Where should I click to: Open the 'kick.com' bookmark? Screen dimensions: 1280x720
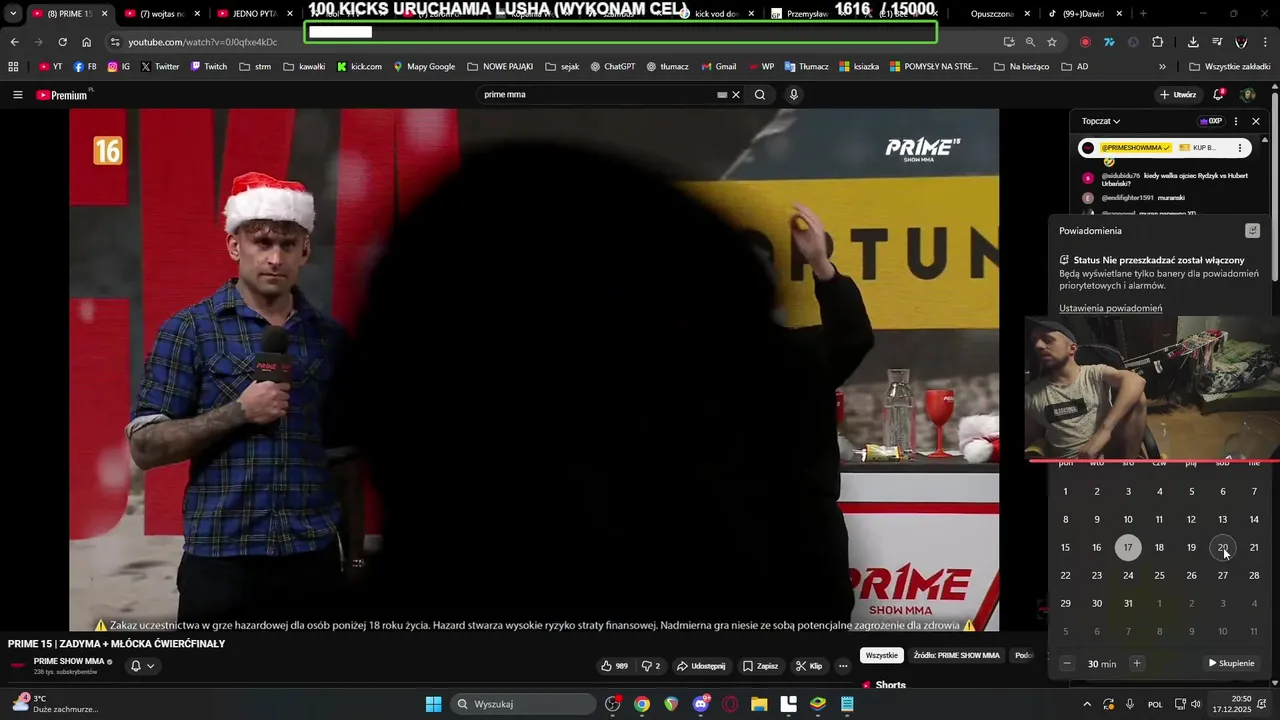point(359,67)
